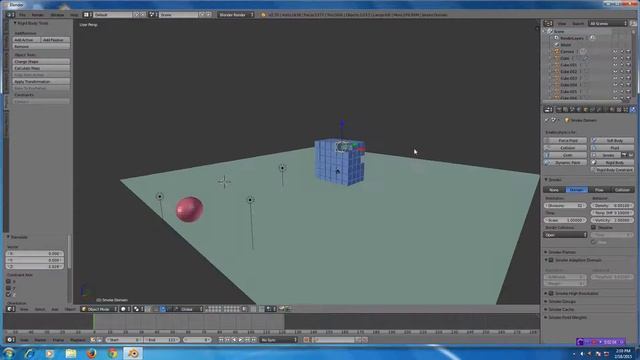Open the File Explorer folder on the taskbar
Screen dimensions: 640x360
[71, 353]
